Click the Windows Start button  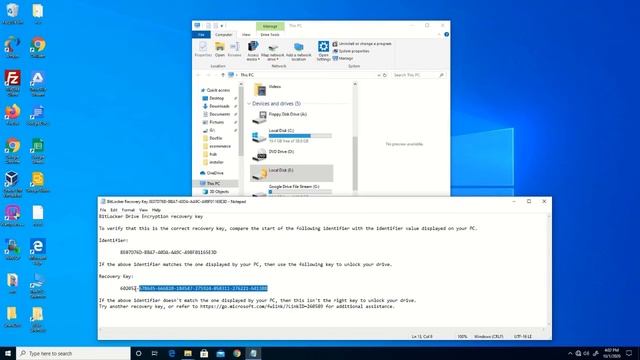(x=8, y=353)
